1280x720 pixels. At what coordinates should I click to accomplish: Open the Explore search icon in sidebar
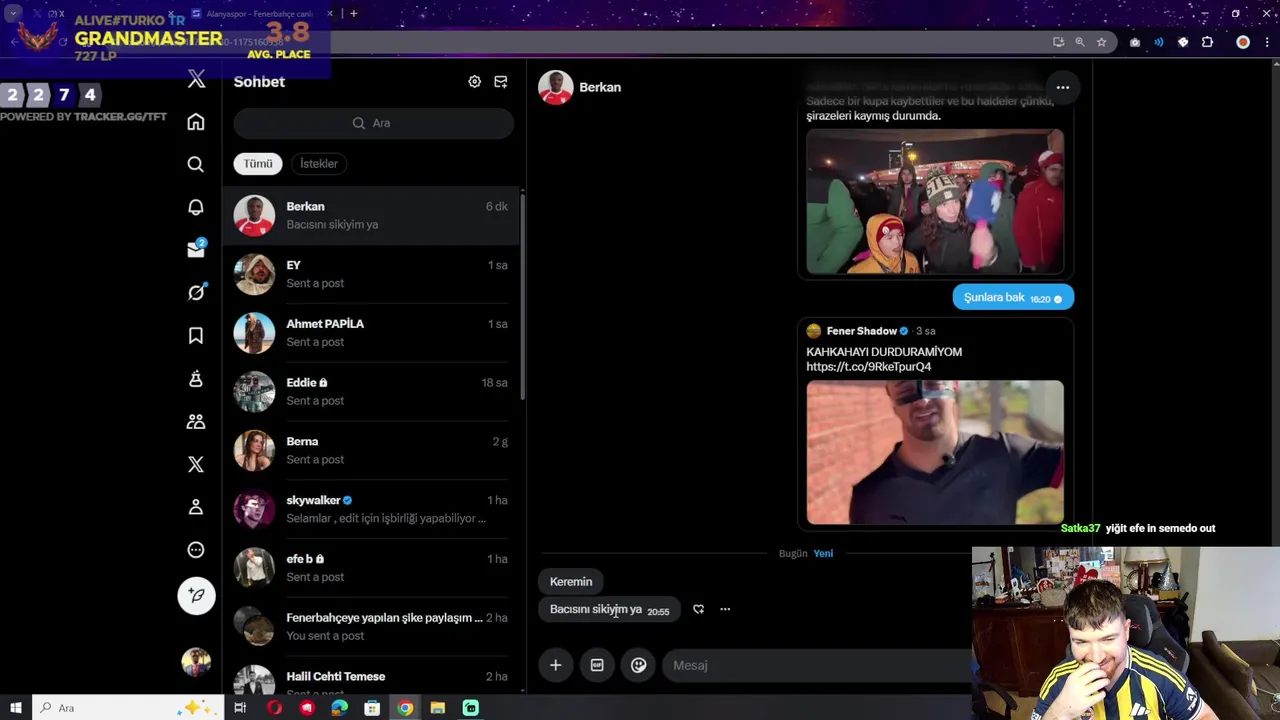(196, 164)
